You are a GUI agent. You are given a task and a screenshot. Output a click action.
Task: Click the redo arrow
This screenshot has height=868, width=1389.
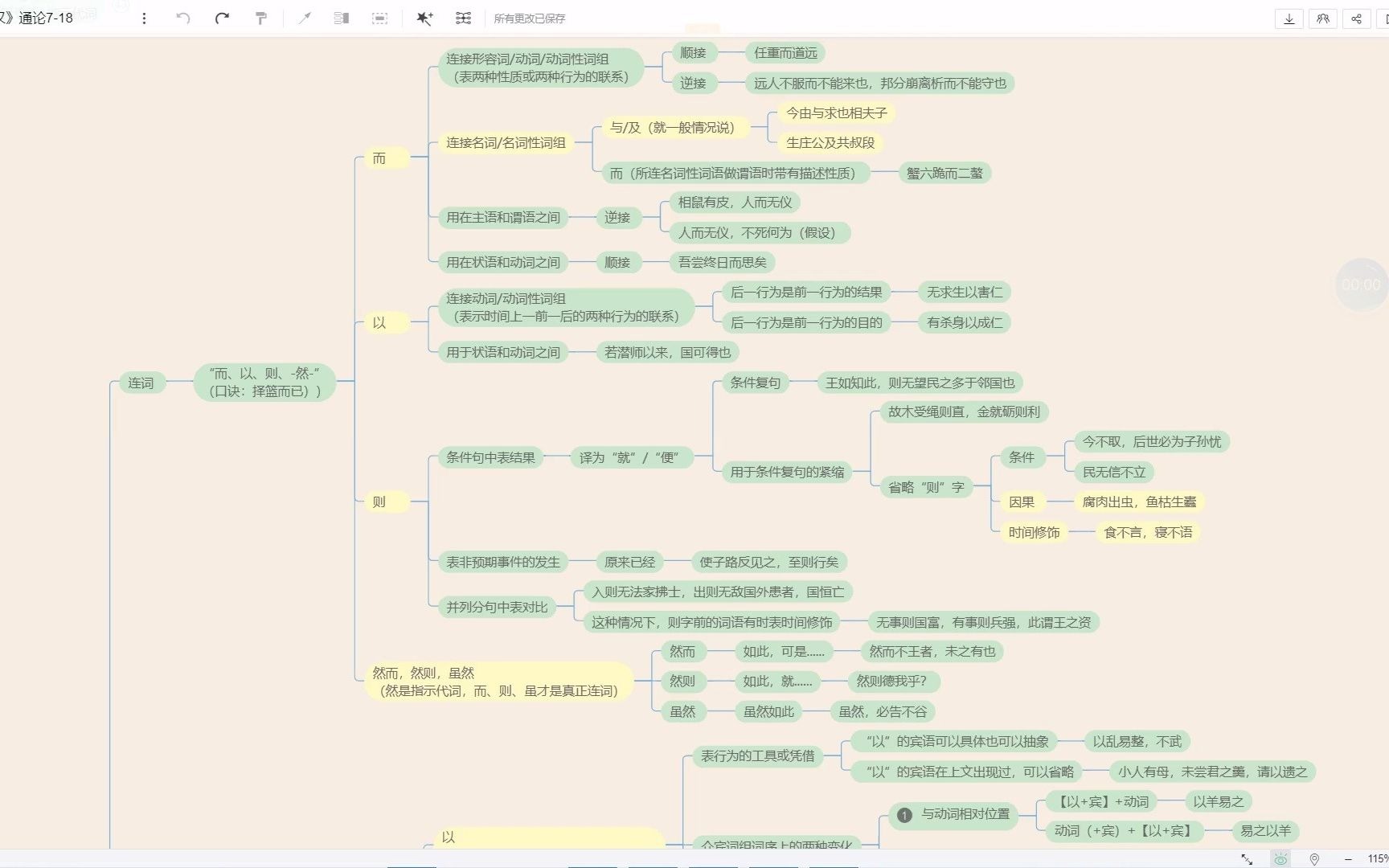222,18
